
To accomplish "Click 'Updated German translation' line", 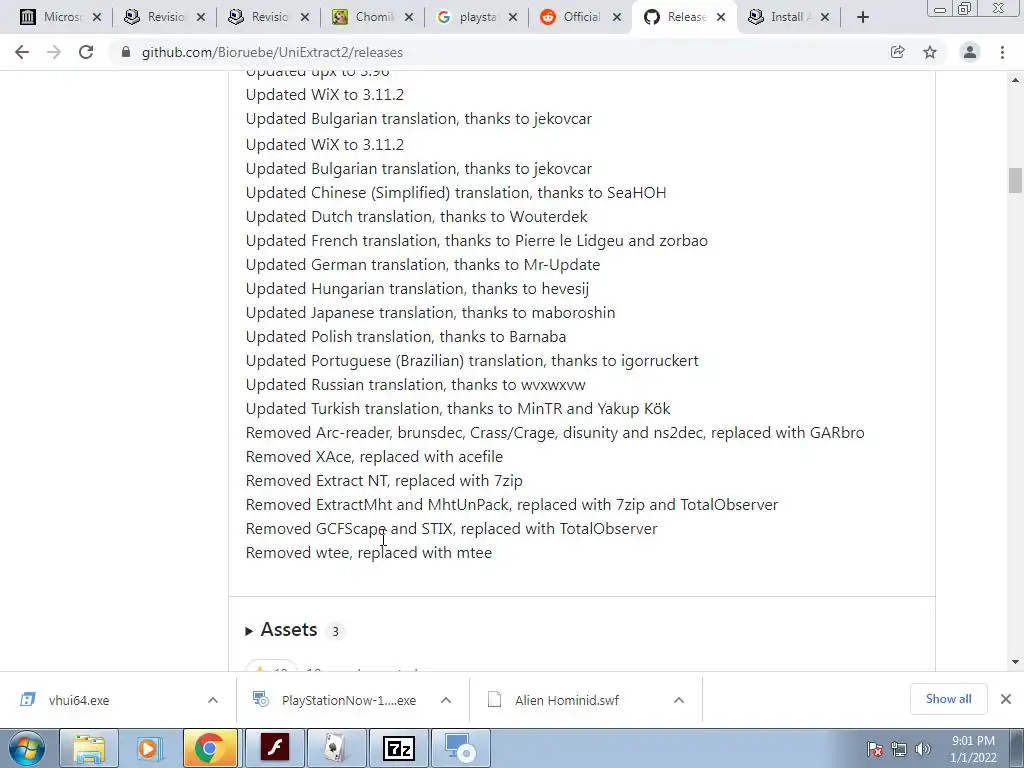I will click(423, 264).
